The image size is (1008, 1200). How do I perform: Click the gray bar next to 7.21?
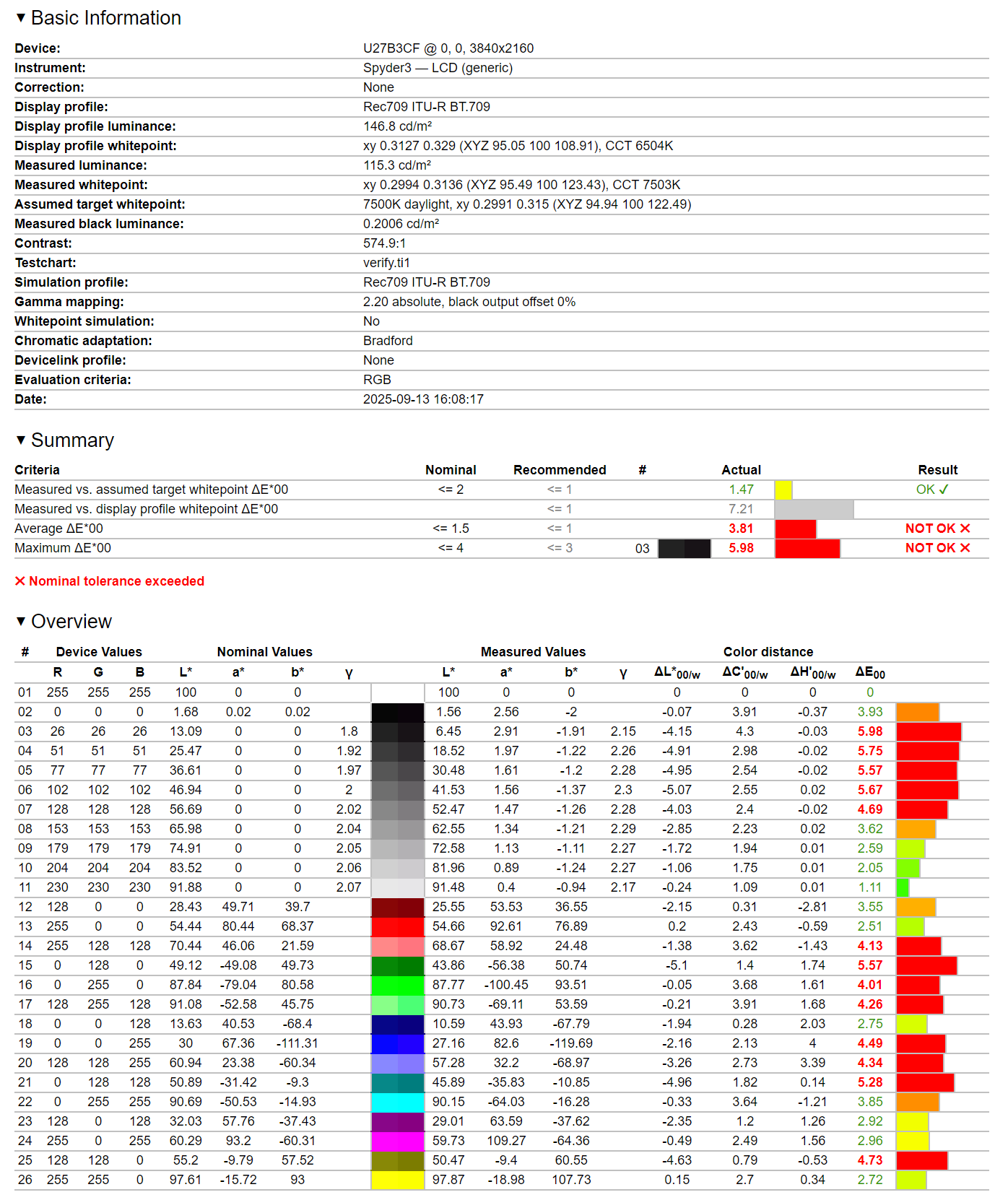pyautogui.click(x=814, y=509)
